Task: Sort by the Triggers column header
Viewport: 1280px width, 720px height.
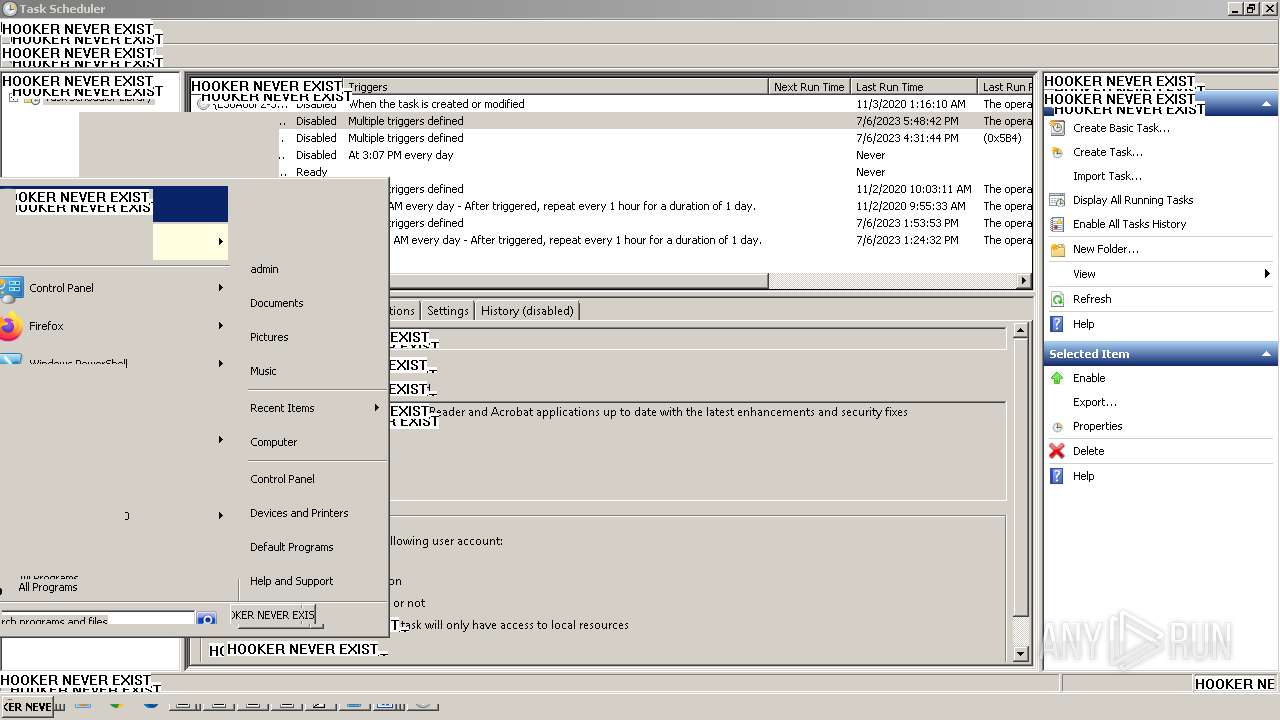Action: point(556,87)
